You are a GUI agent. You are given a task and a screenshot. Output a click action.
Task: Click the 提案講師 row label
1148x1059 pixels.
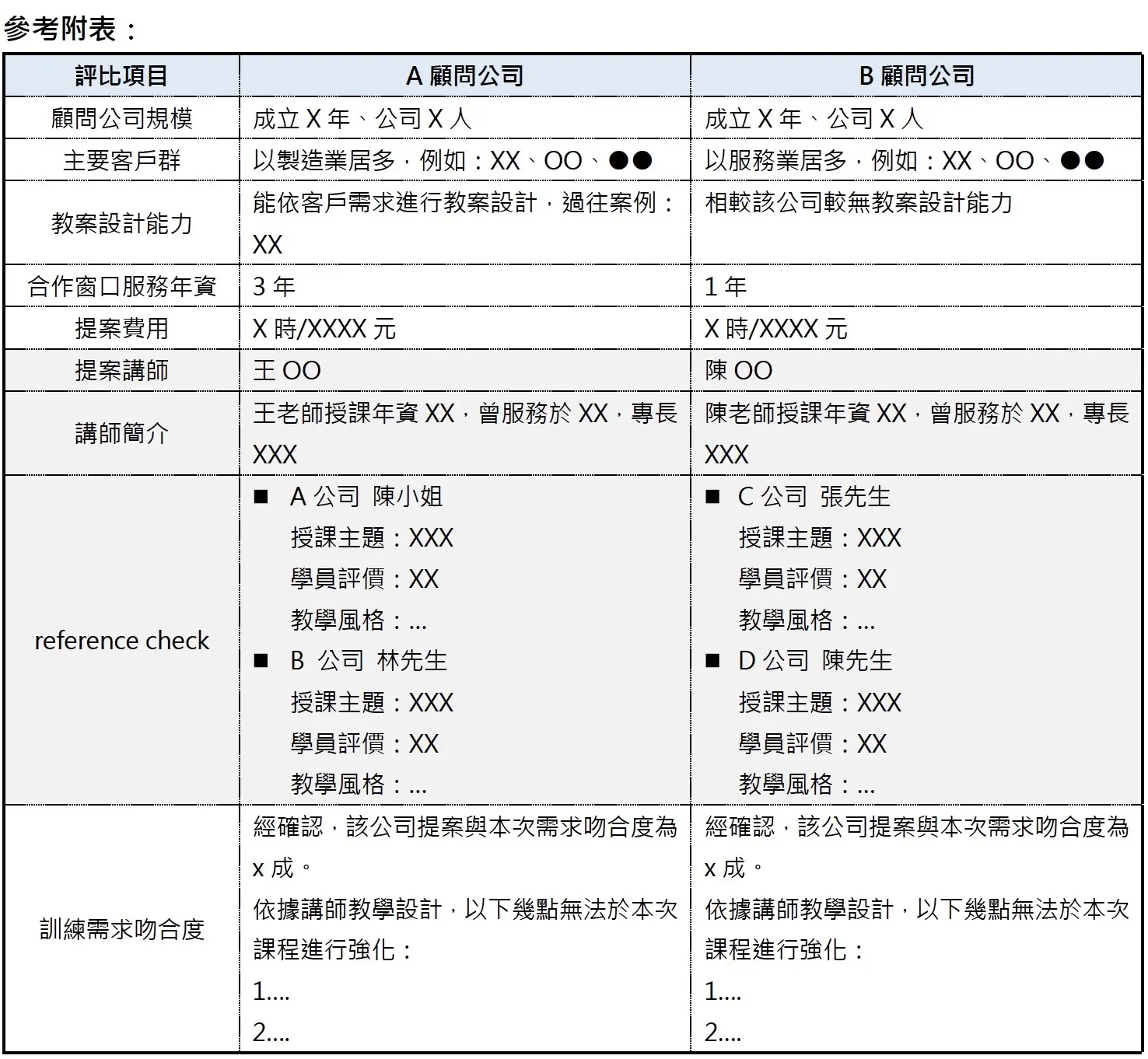click(122, 370)
